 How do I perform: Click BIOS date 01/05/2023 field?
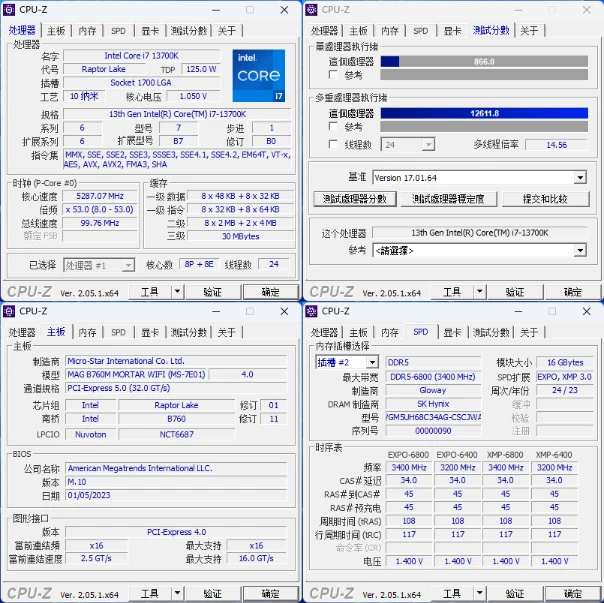(x=176, y=495)
